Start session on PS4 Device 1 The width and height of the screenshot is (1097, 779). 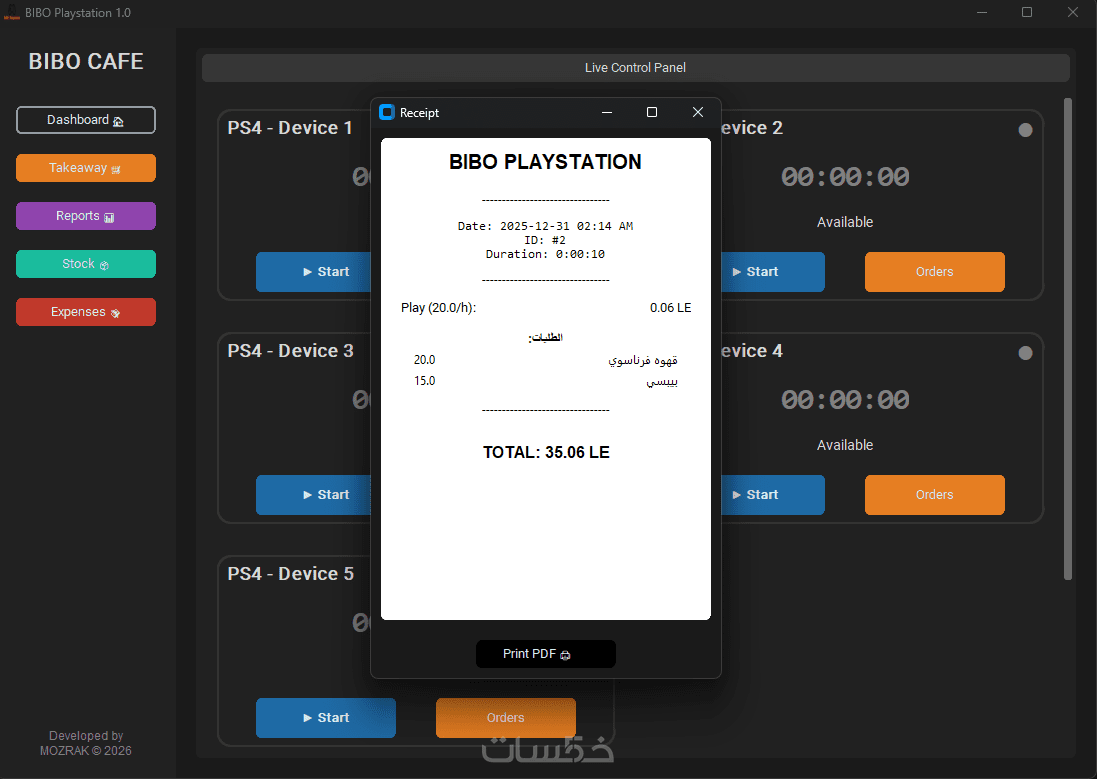[313, 272]
